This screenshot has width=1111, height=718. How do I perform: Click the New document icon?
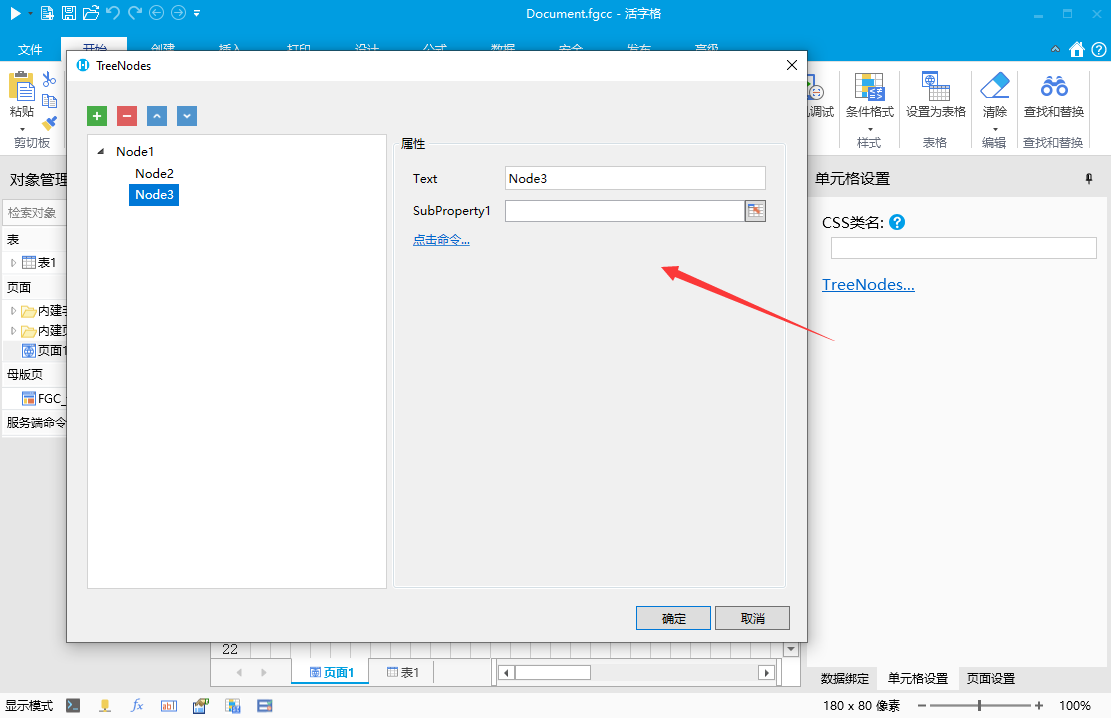[47, 13]
